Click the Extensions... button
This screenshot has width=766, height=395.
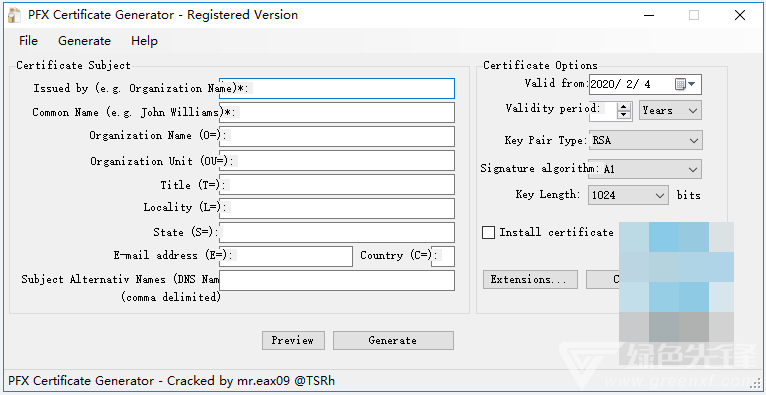(x=530, y=280)
